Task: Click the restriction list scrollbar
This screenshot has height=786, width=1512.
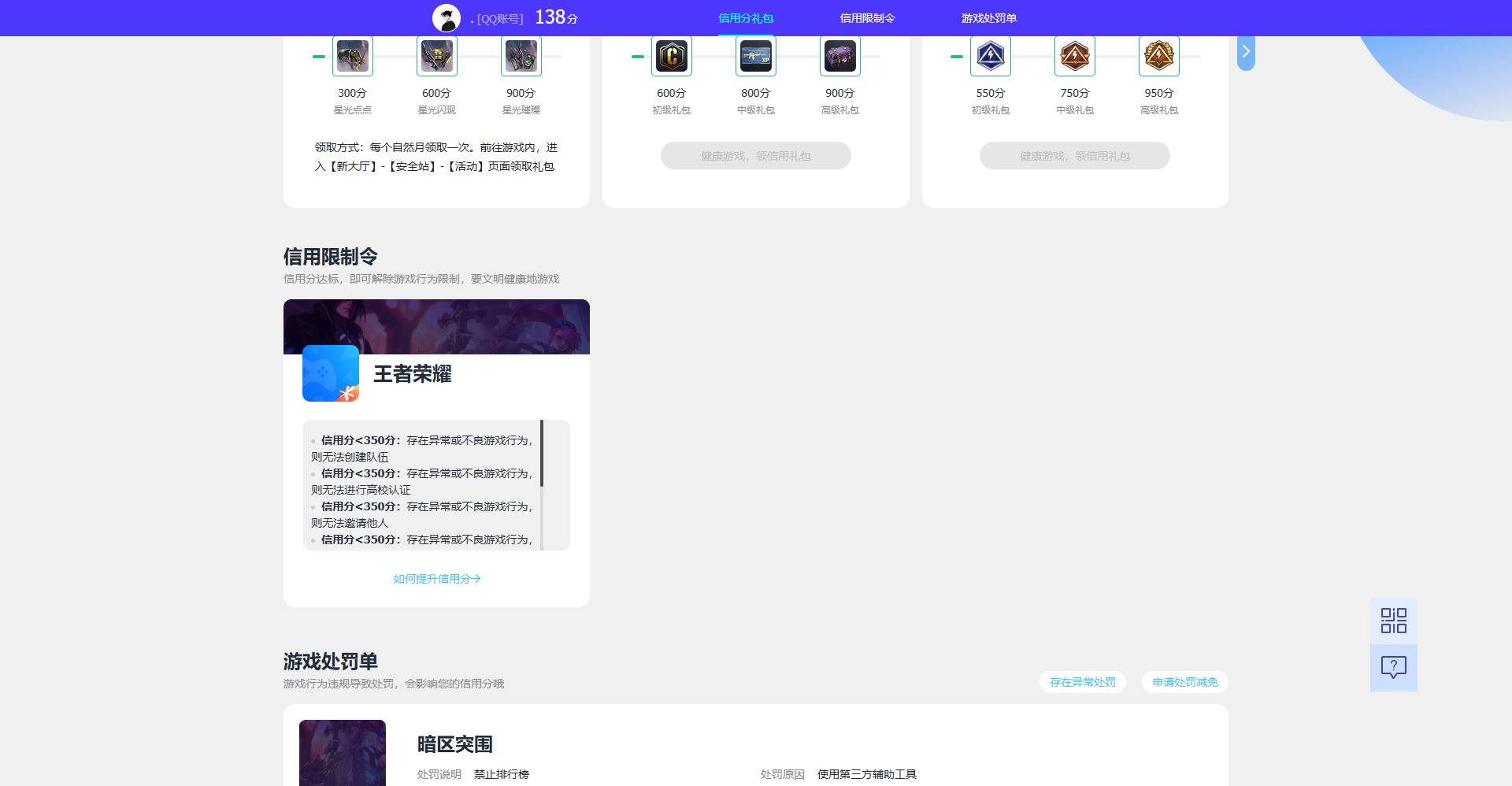Action: point(542,453)
